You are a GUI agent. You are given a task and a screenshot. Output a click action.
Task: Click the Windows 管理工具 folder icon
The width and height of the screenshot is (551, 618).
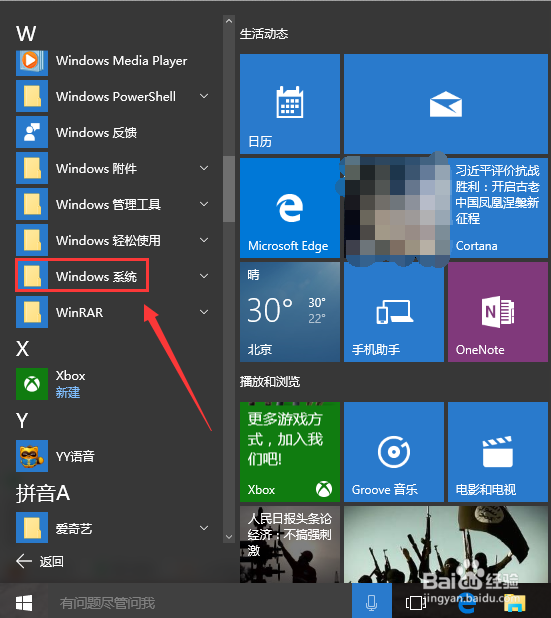pyautogui.click(x=32, y=204)
